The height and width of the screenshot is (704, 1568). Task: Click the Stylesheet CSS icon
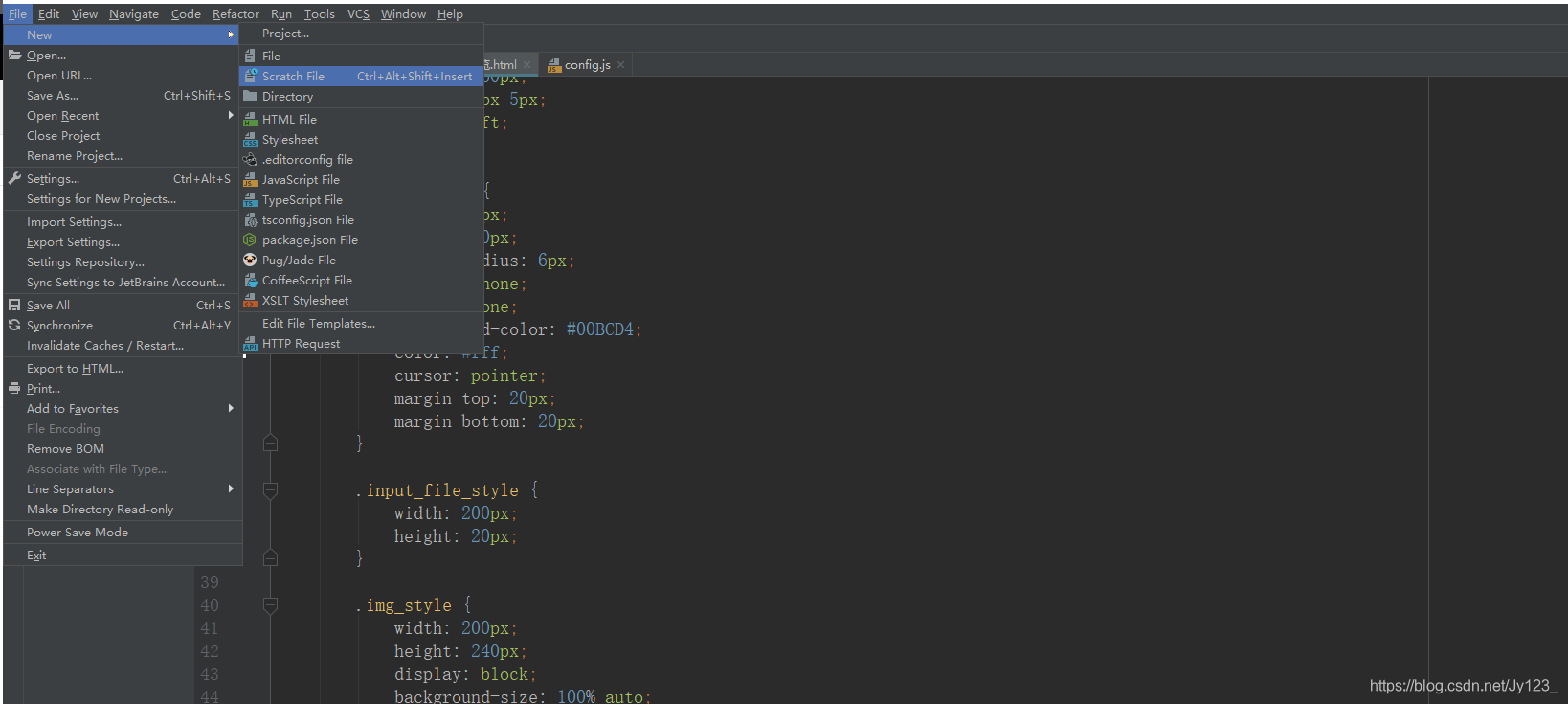click(250, 139)
